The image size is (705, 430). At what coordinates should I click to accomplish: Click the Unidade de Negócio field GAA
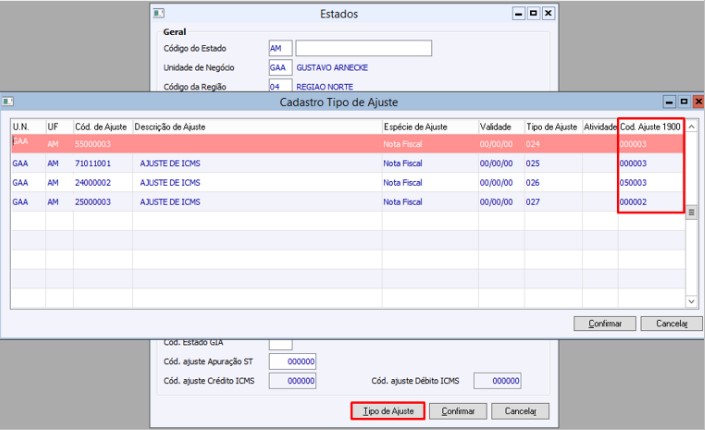(x=281, y=67)
